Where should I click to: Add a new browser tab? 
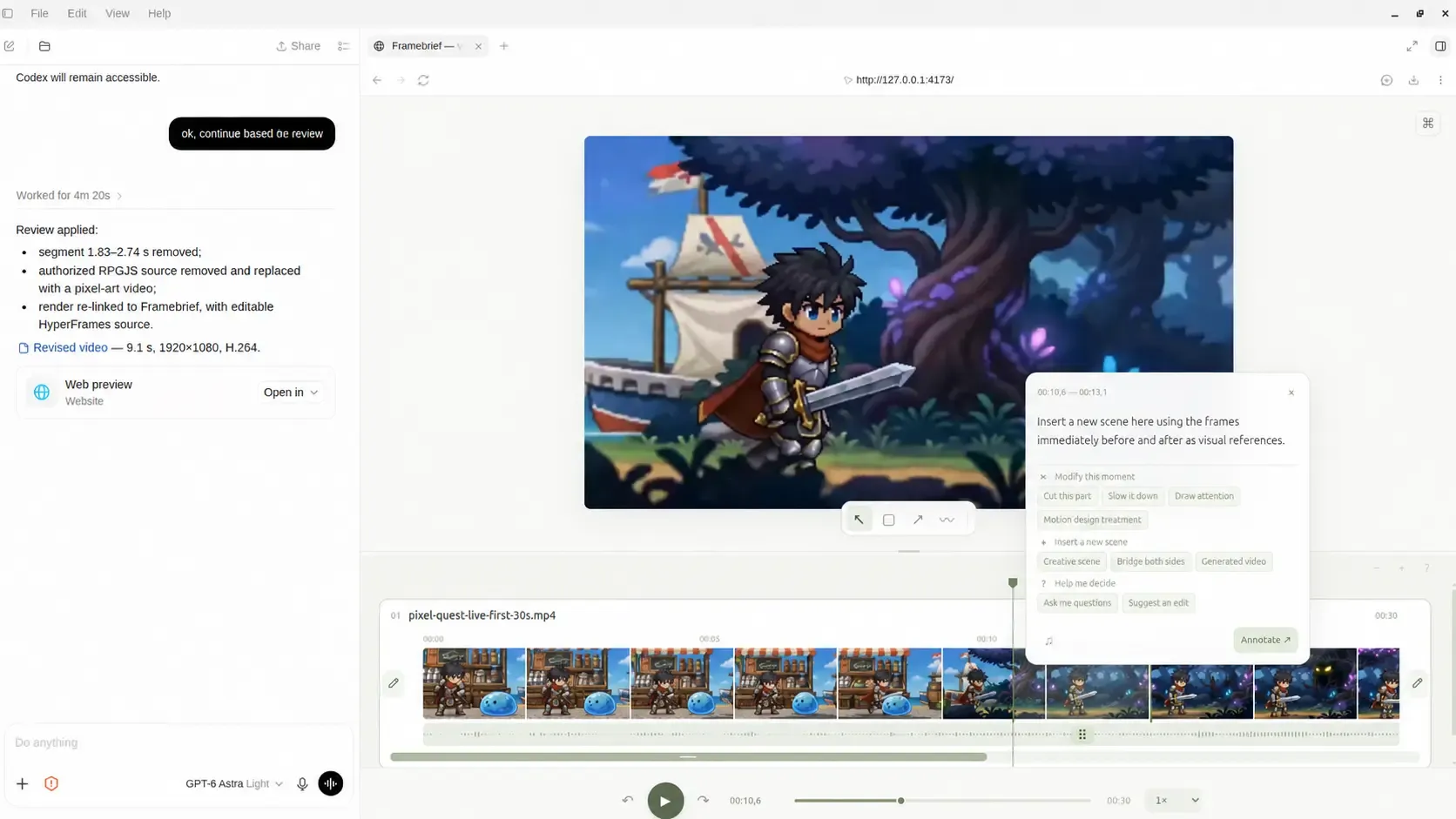[x=504, y=46]
